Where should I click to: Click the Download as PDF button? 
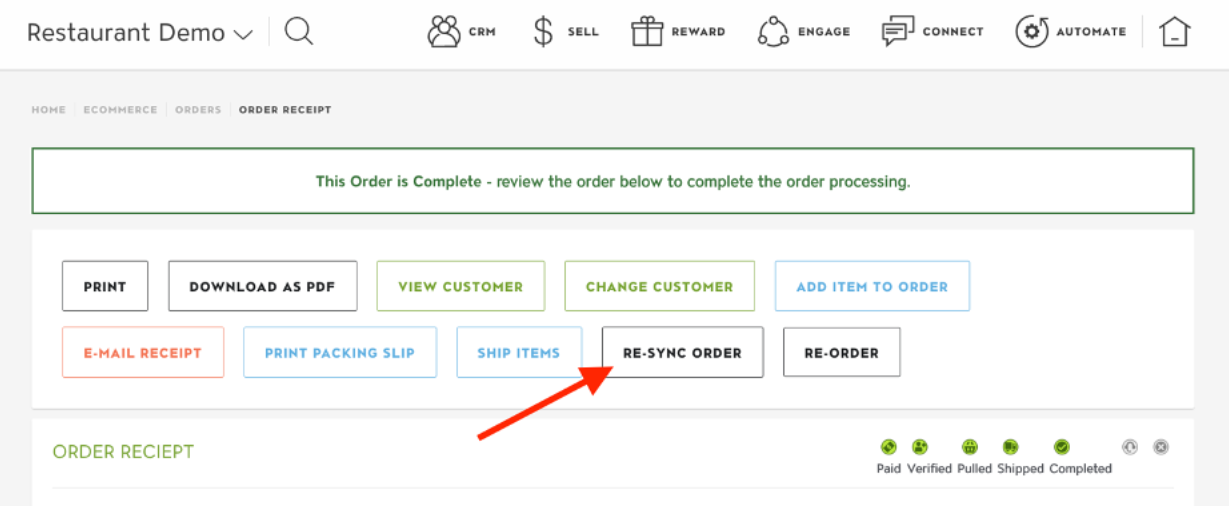coord(262,286)
